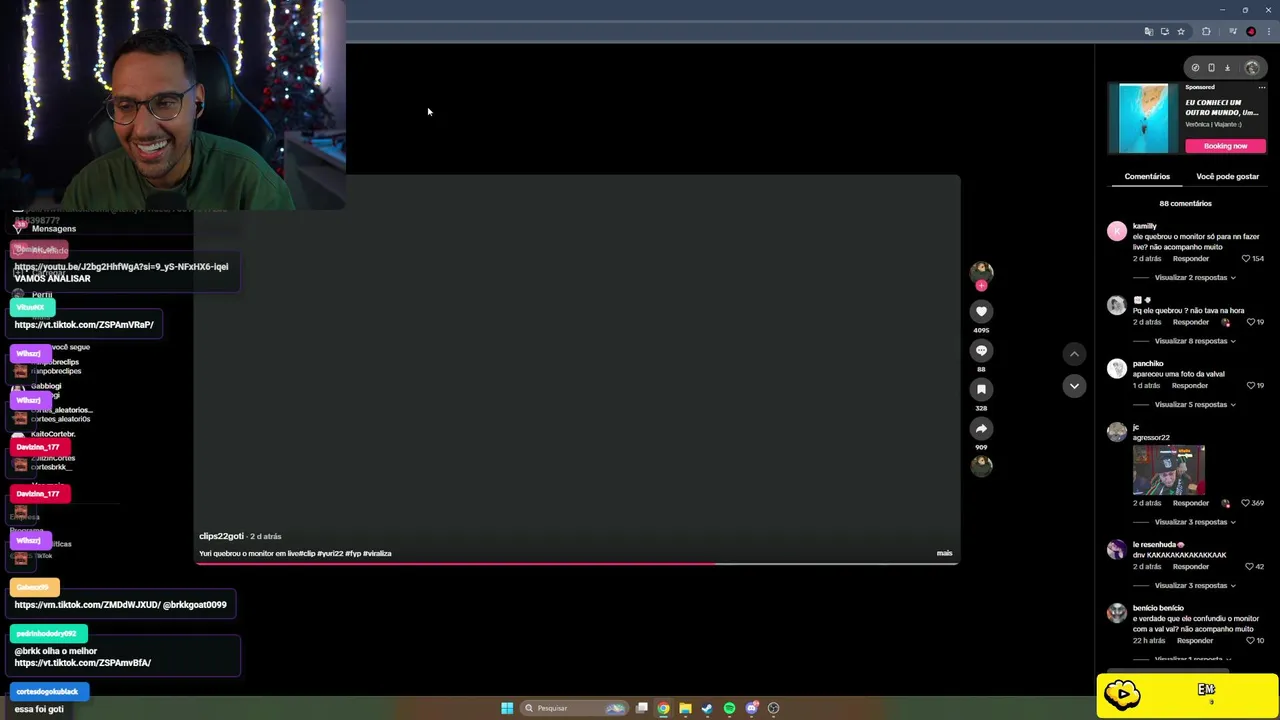Open the clips22goti username on the video
The image size is (1280, 720).
click(221, 537)
